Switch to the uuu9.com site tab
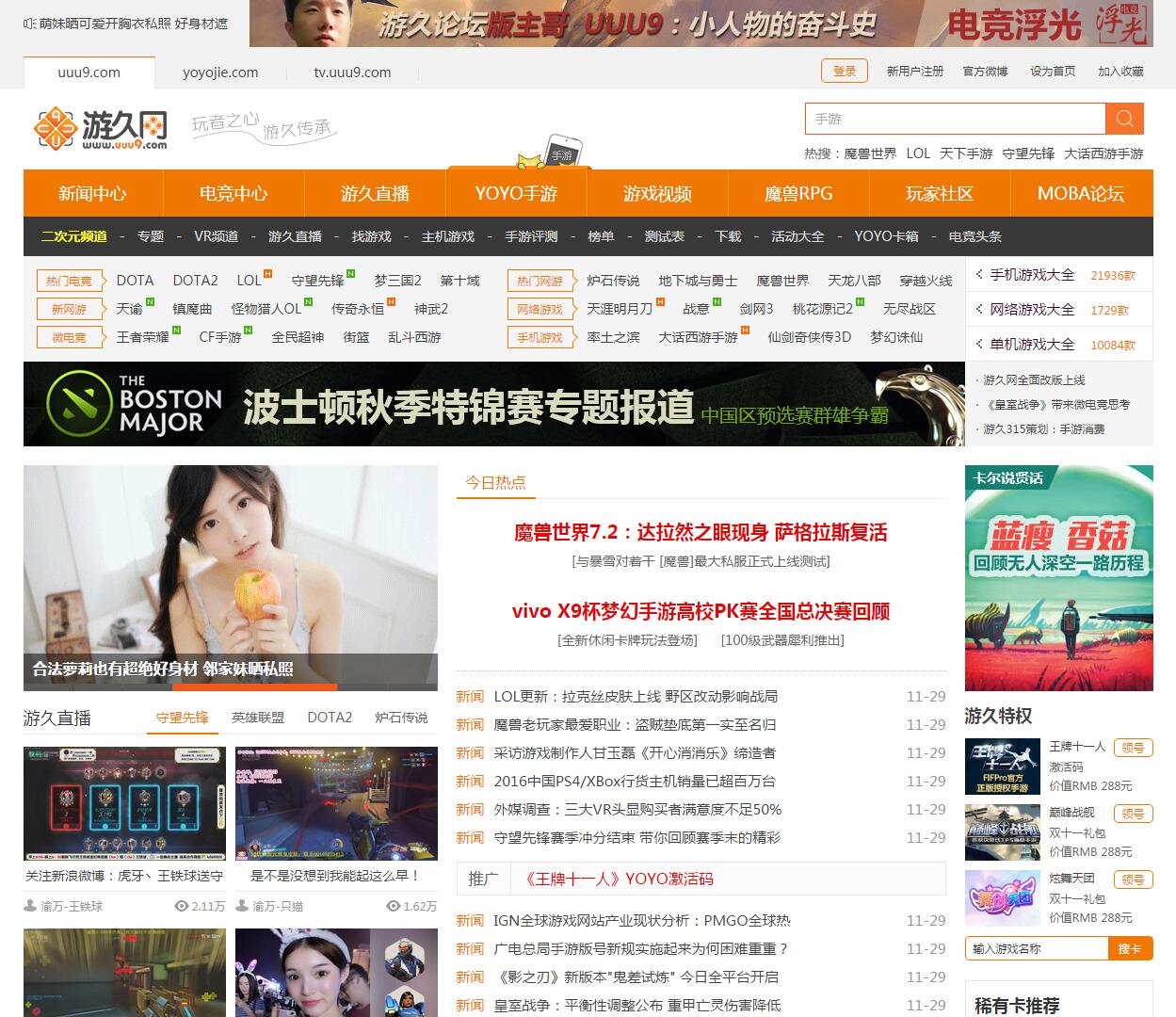The width and height of the screenshot is (1176, 1017). (x=89, y=73)
